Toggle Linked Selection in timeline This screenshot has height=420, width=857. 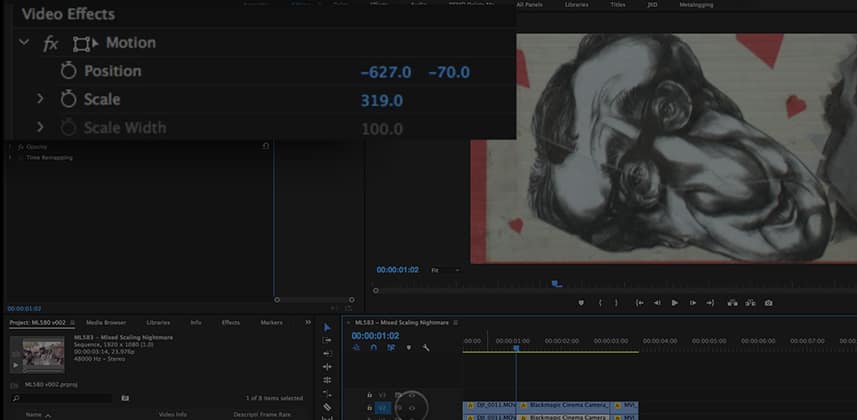tap(391, 348)
